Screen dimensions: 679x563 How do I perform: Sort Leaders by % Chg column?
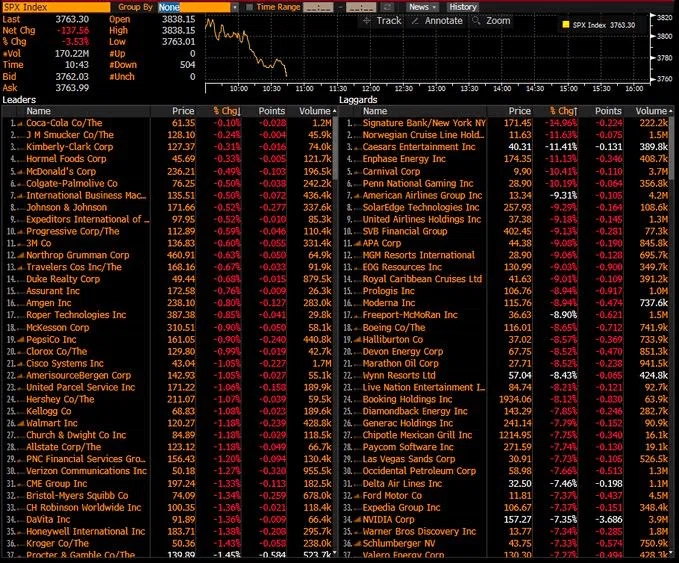(226, 111)
